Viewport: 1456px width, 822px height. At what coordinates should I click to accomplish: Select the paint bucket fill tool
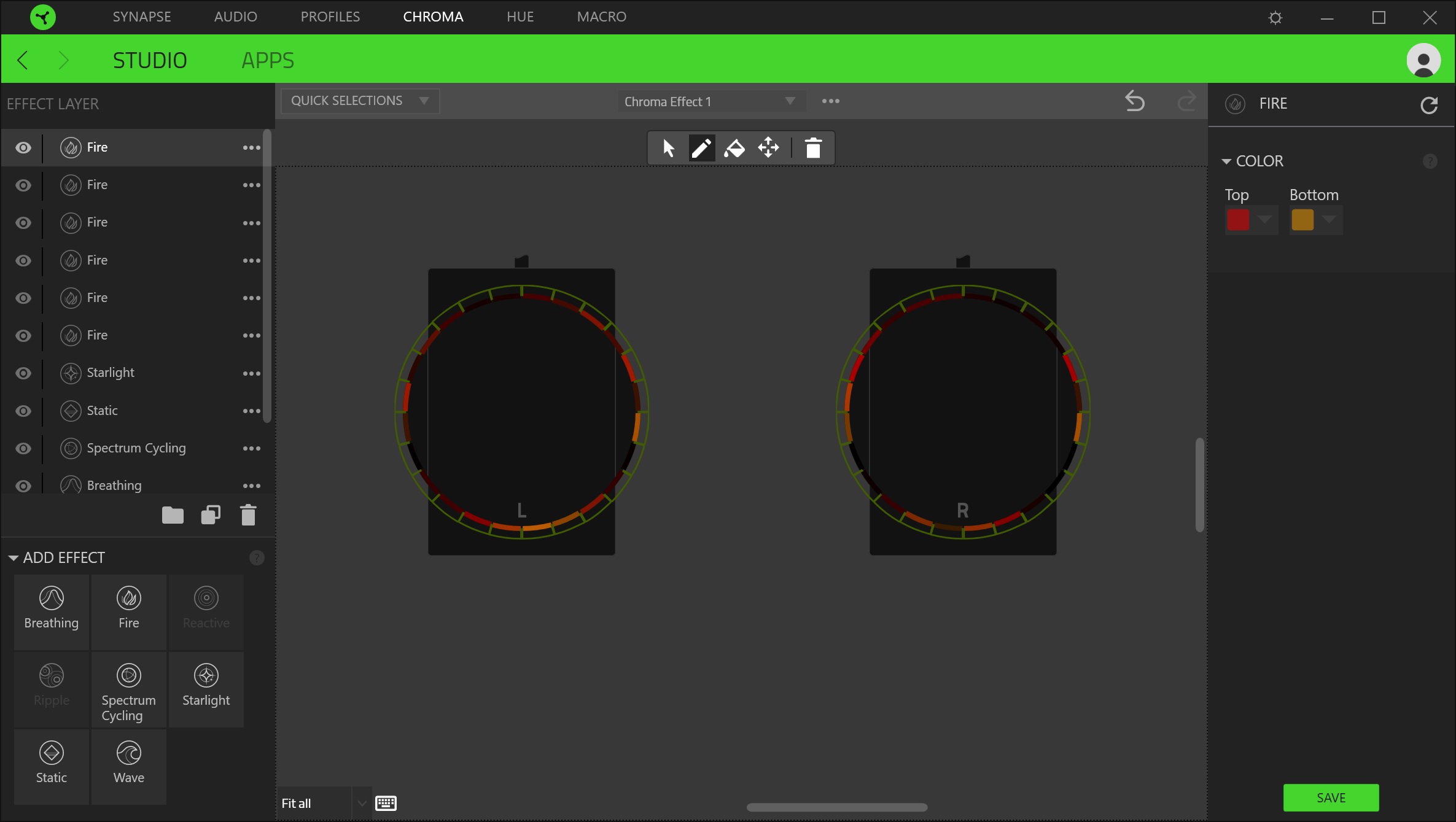[x=734, y=148]
